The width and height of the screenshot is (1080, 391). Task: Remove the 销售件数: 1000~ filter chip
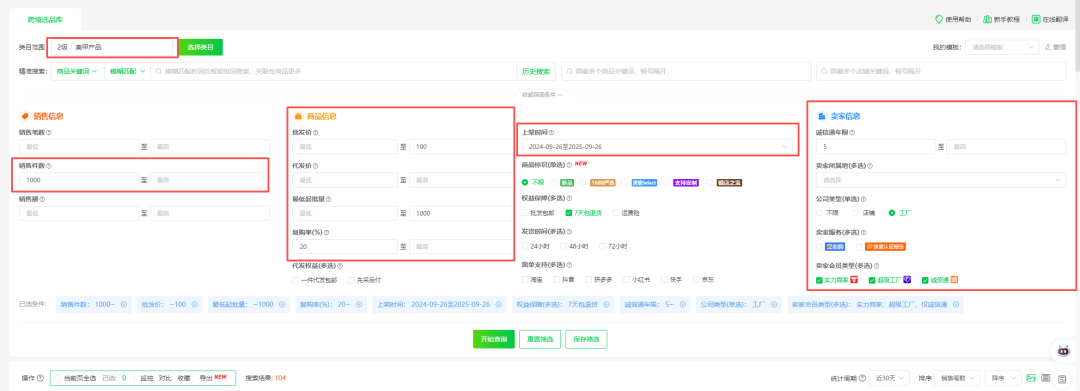[x=124, y=304]
